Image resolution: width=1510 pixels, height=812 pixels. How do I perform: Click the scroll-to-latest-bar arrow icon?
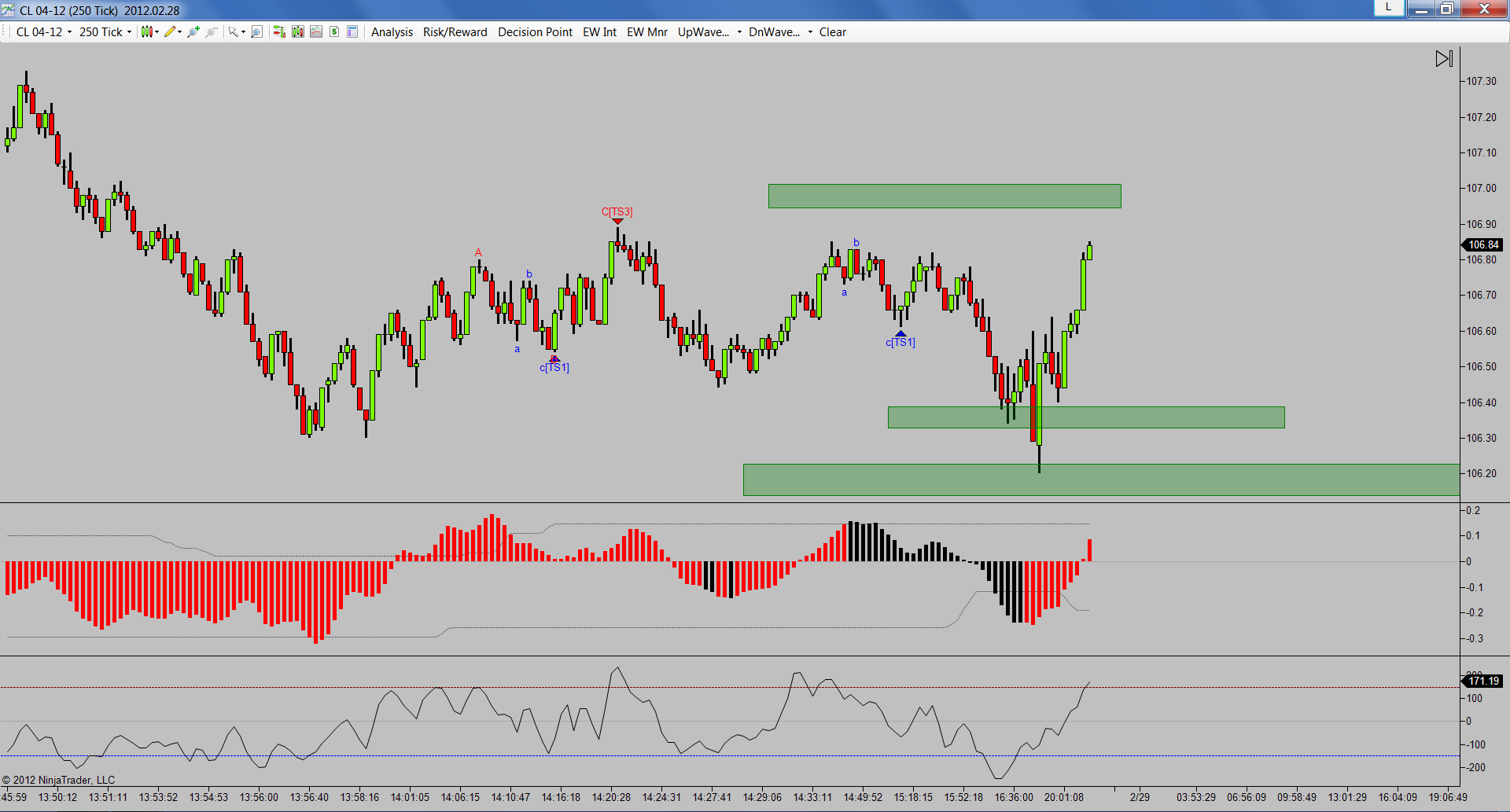pyautogui.click(x=1444, y=59)
